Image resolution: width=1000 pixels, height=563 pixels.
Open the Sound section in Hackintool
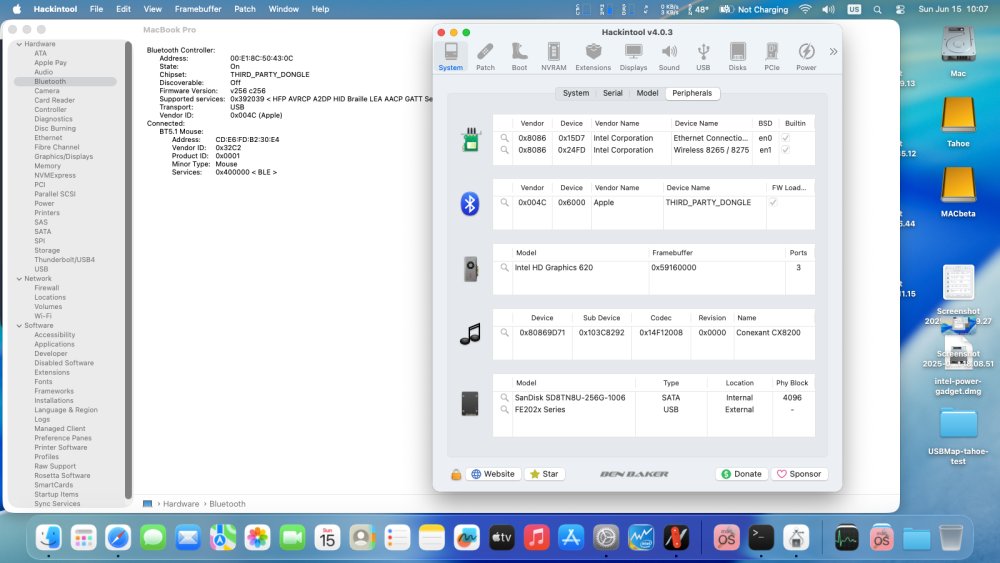coord(669,56)
